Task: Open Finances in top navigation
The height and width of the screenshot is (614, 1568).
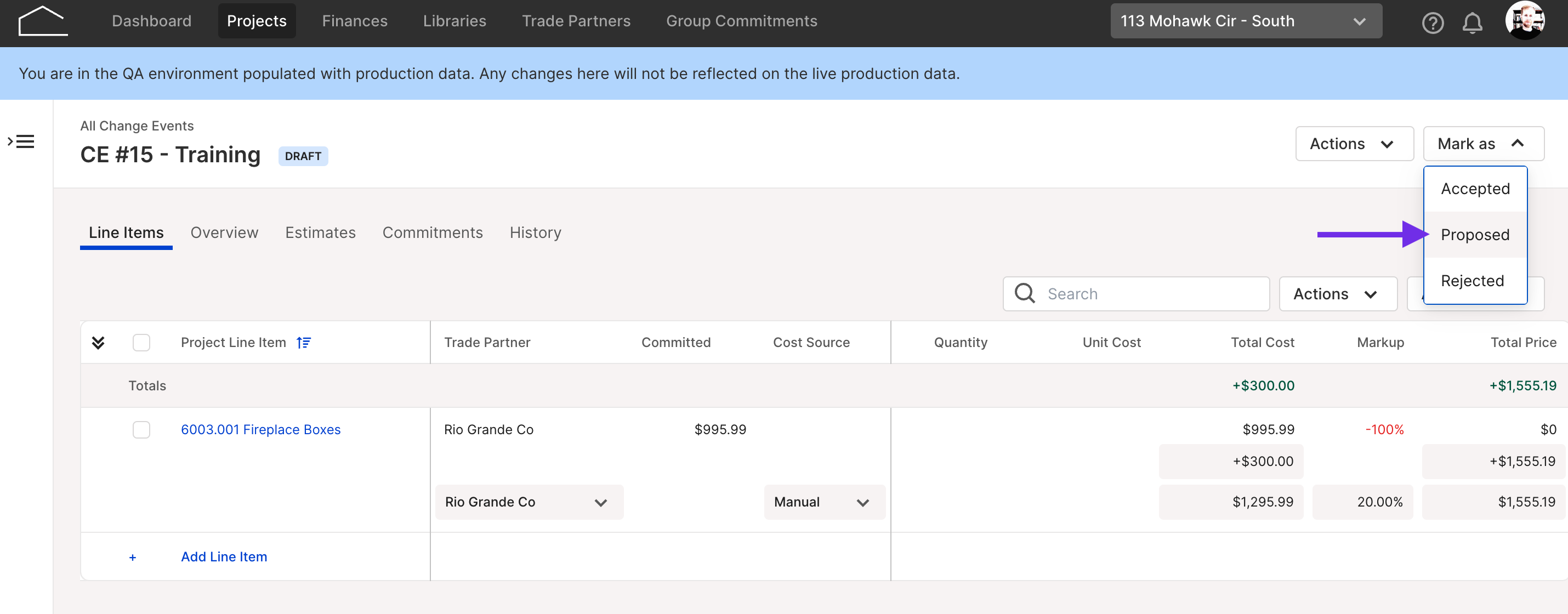Action: (x=355, y=21)
